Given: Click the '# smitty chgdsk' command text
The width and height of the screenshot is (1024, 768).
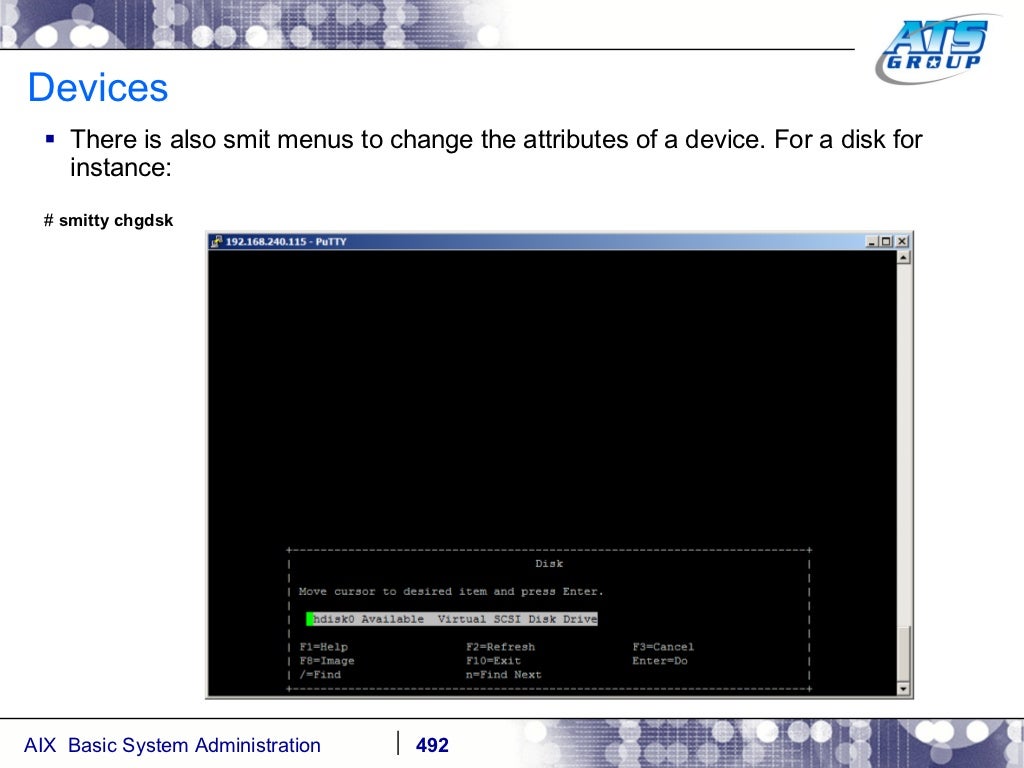Looking at the screenshot, I should [108, 221].
